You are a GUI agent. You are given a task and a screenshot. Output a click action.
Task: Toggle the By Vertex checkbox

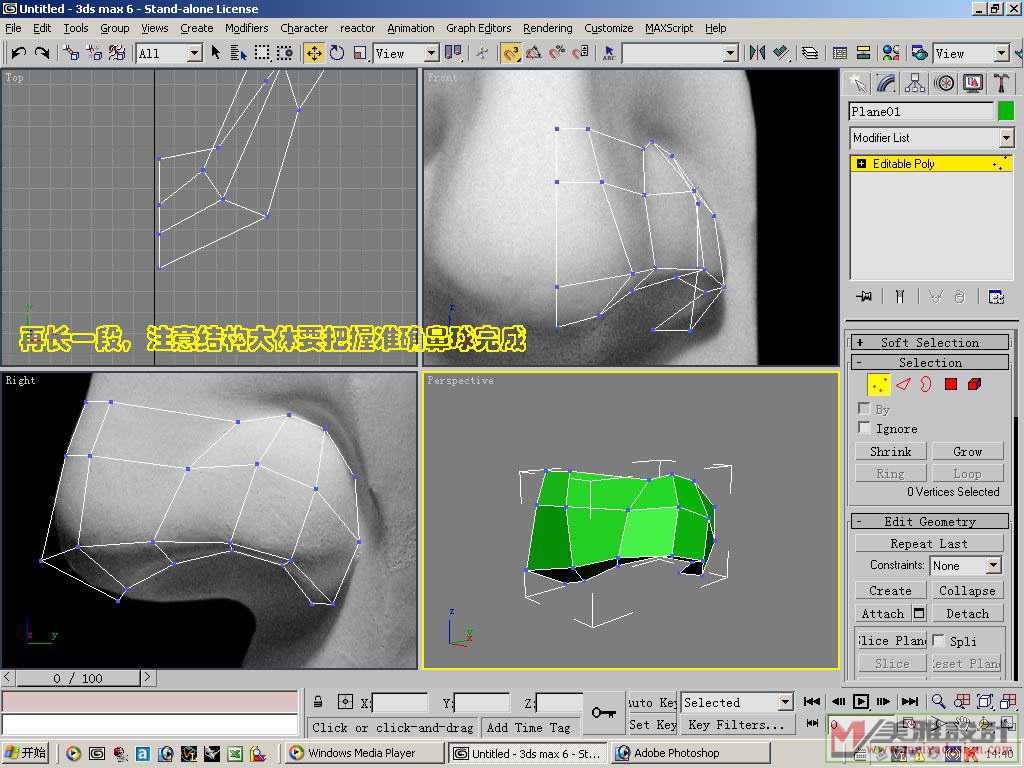coord(863,408)
